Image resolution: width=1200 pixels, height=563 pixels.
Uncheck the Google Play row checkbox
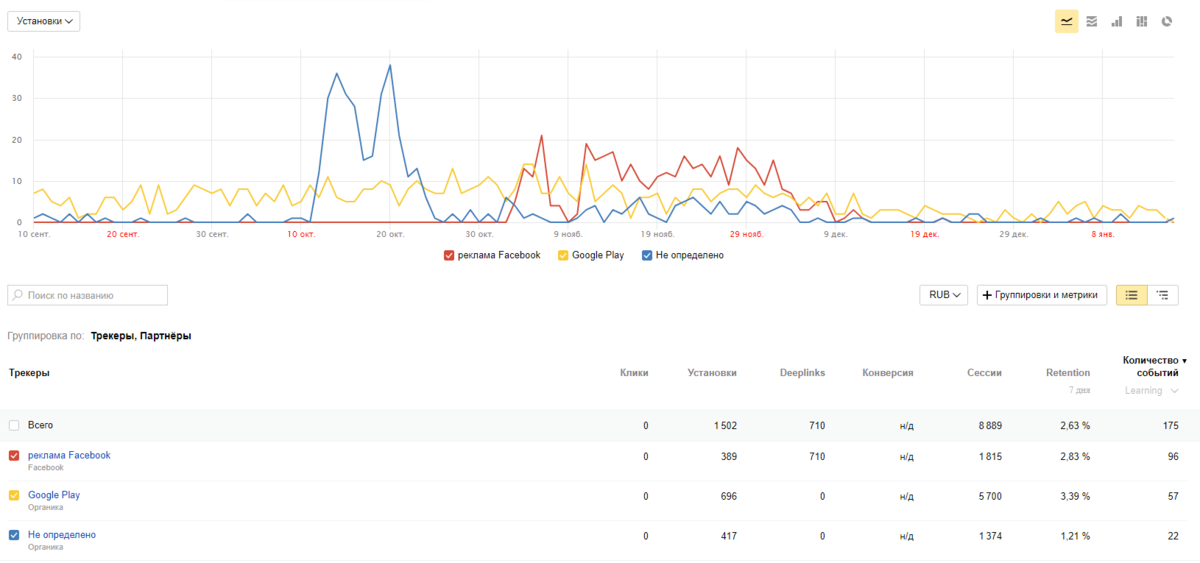point(14,495)
